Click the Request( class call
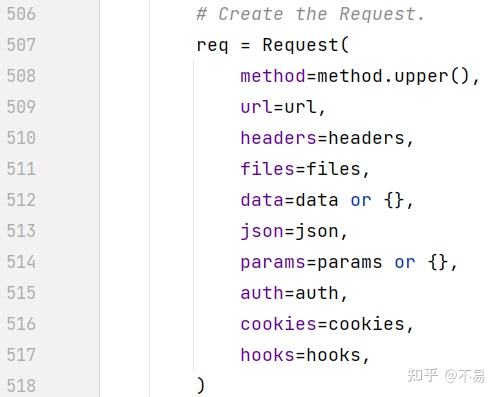The image size is (498, 397). click(305, 45)
